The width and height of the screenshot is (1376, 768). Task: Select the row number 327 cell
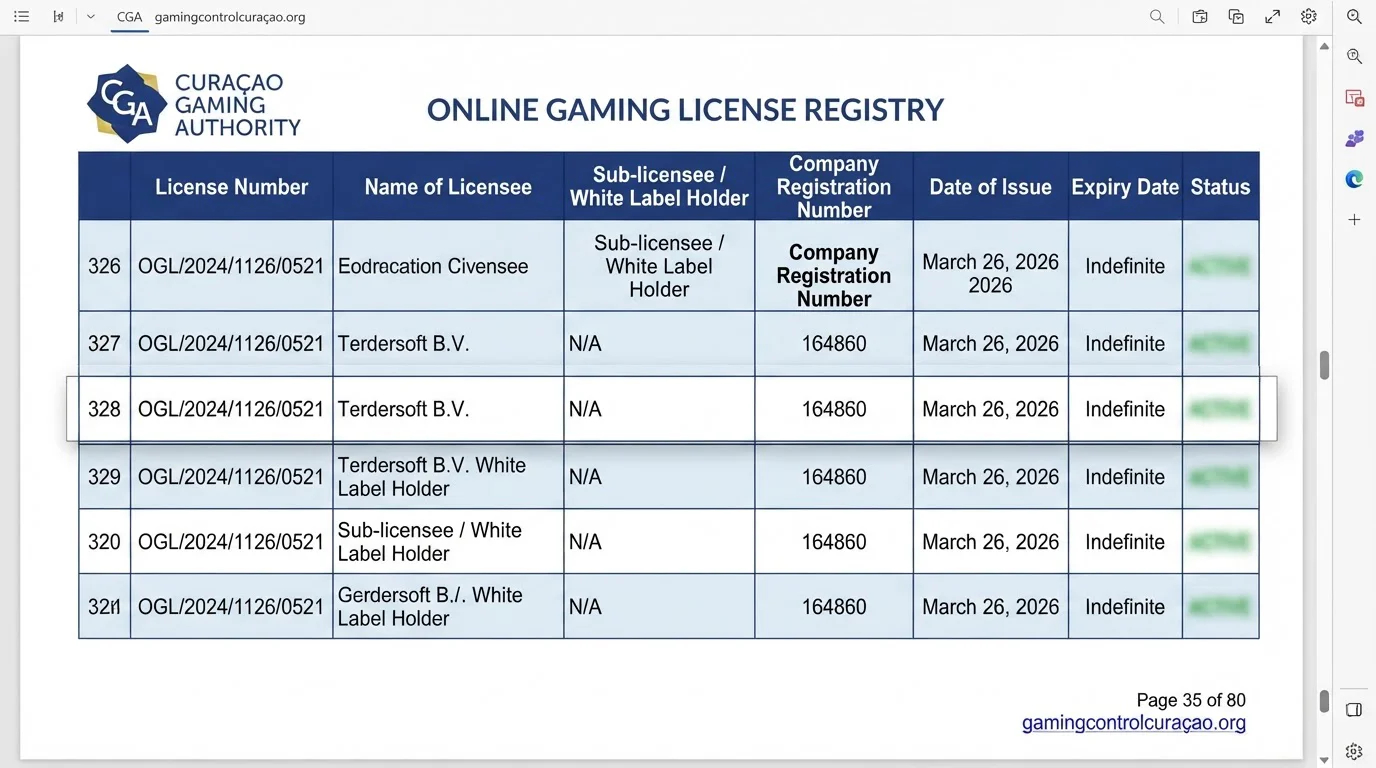point(104,344)
